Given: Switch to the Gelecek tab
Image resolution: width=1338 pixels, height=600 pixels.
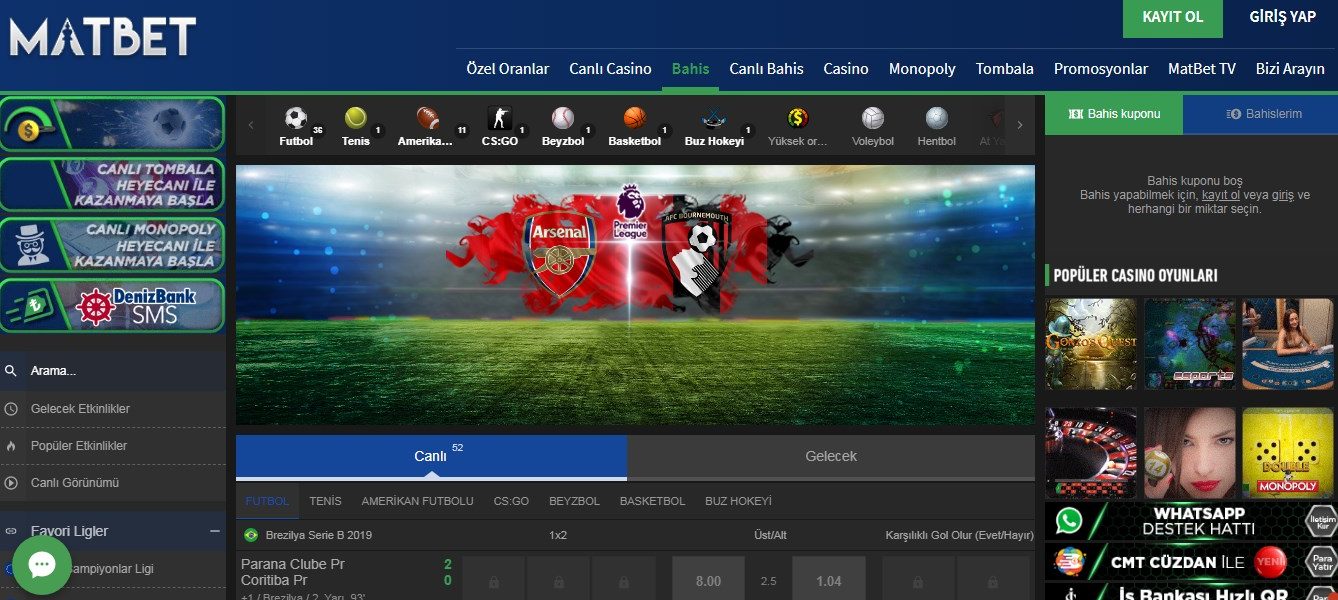Looking at the screenshot, I should pyautogui.click(x=831, y=456).
